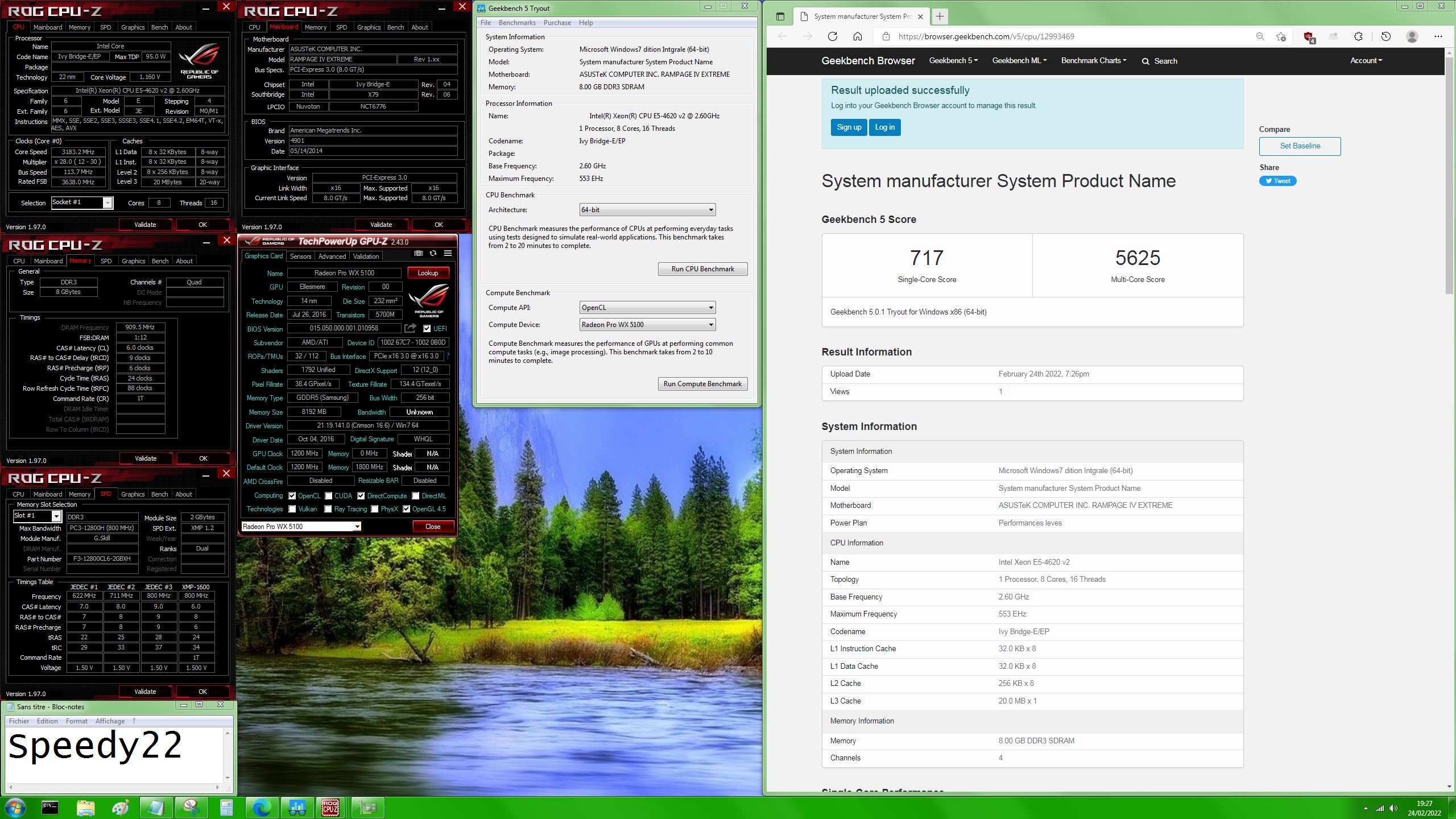Open the Snipping Tool in the taskbar
Image resolution: width=1456 pixels, height=819 pixels.
click(191, 807)
